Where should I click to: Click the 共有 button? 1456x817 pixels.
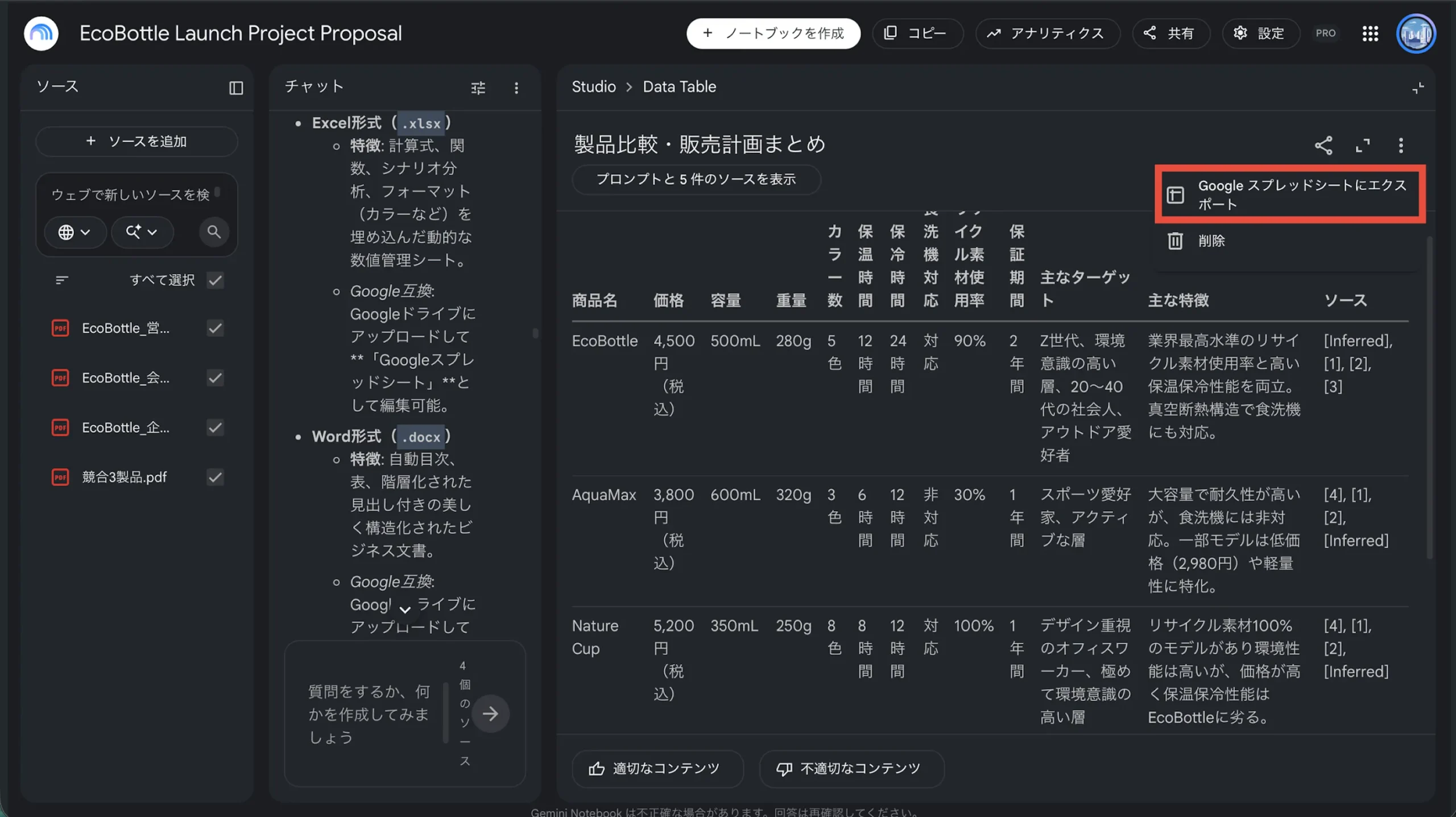[1170, 34]
